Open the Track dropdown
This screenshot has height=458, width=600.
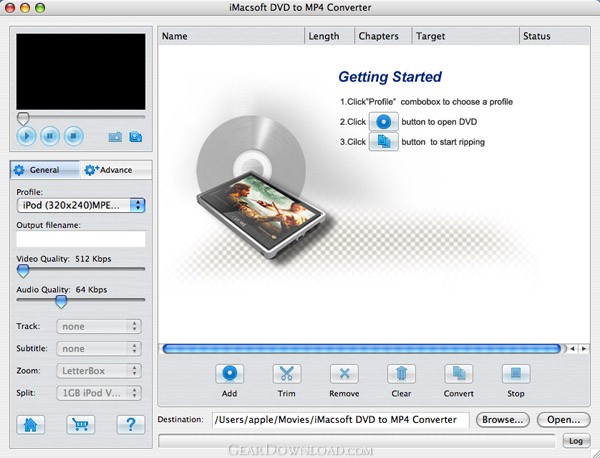(x=99, y=326)
